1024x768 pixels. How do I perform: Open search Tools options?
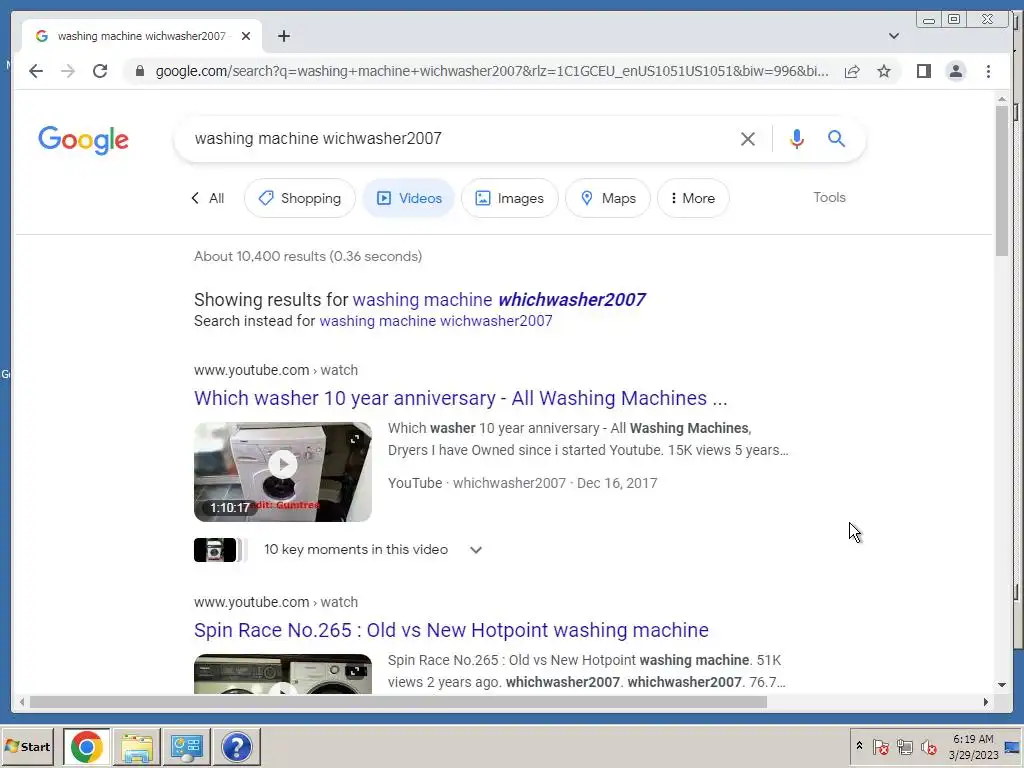pyautogui.click(x=829, y=197)
